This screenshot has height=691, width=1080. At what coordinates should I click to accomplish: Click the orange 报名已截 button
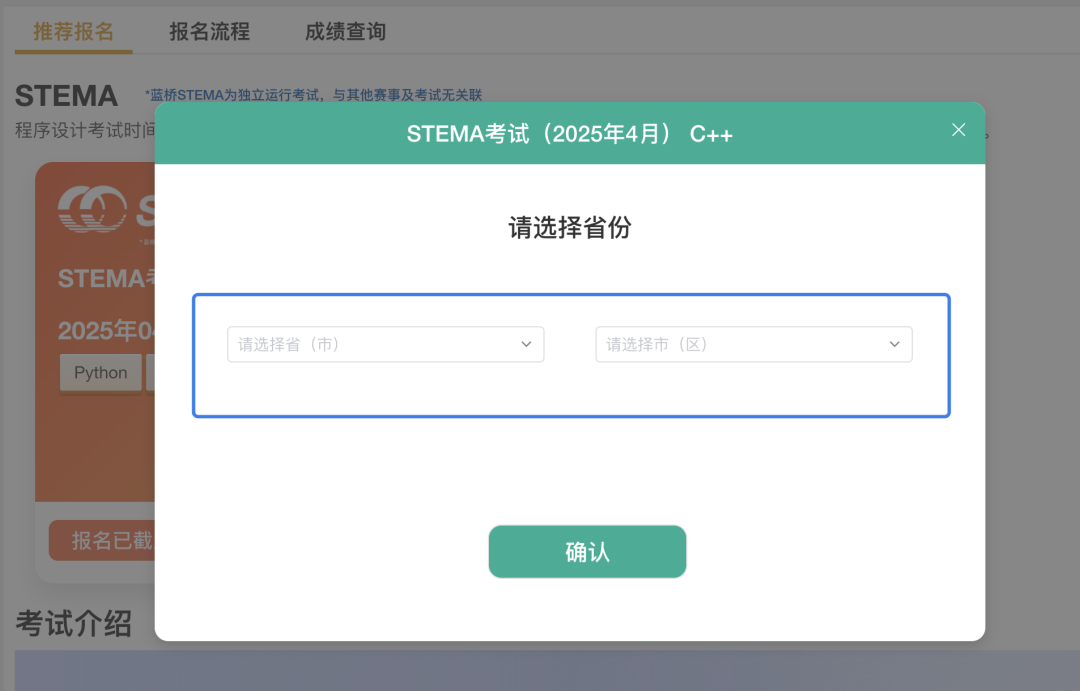tap(102, 541)
